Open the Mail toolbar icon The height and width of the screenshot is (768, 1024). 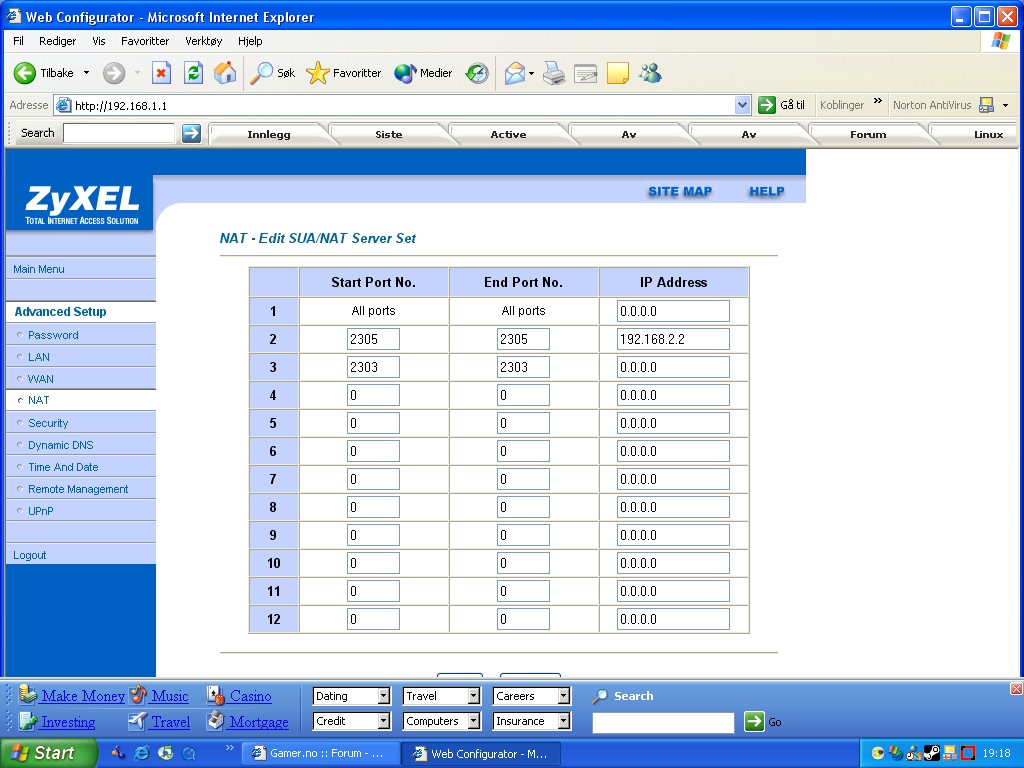(515, 73)
